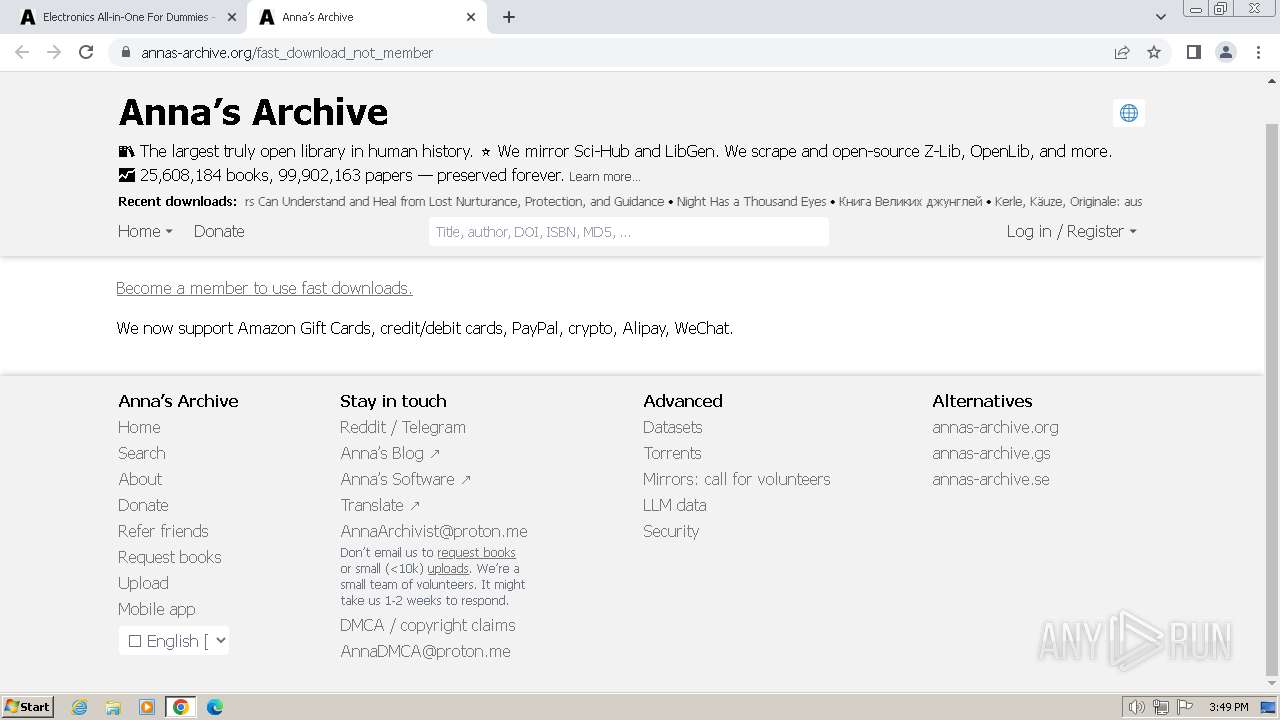Expand the Home dropdown menu

145,231
